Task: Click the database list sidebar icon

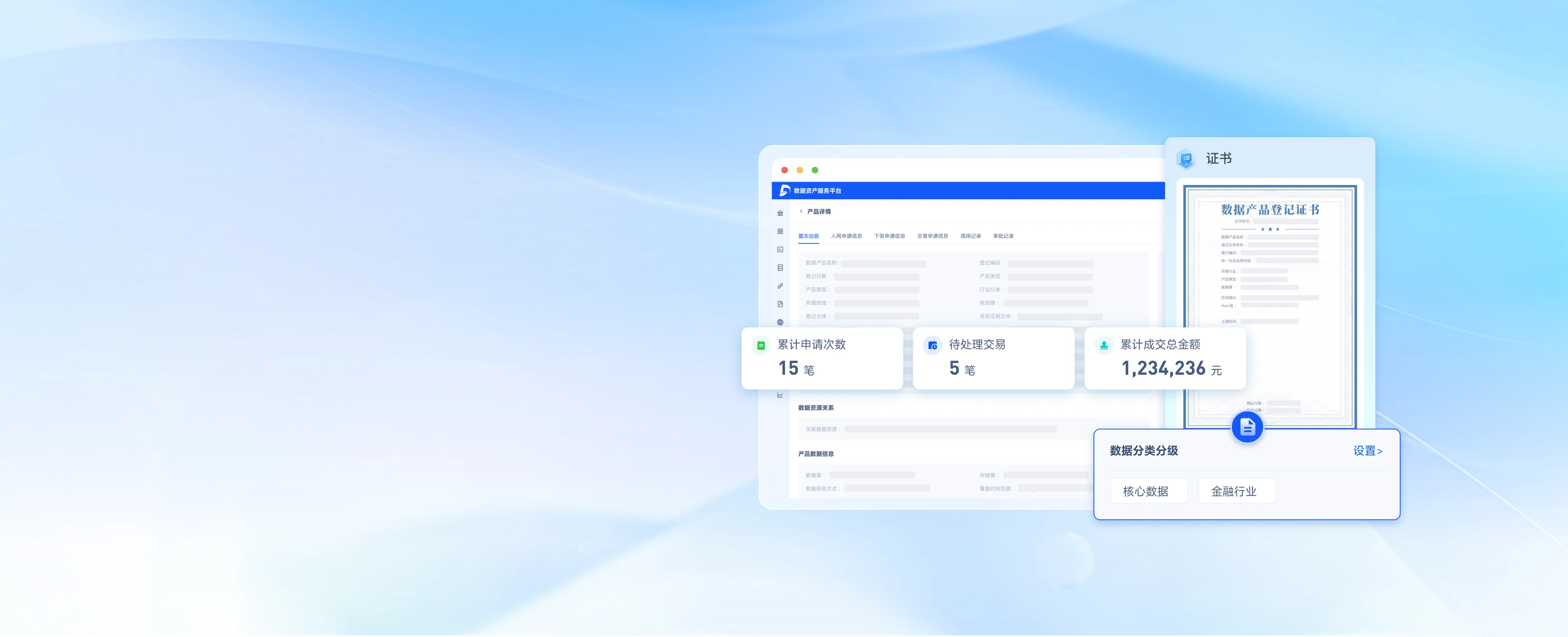Action: point(780,268)
